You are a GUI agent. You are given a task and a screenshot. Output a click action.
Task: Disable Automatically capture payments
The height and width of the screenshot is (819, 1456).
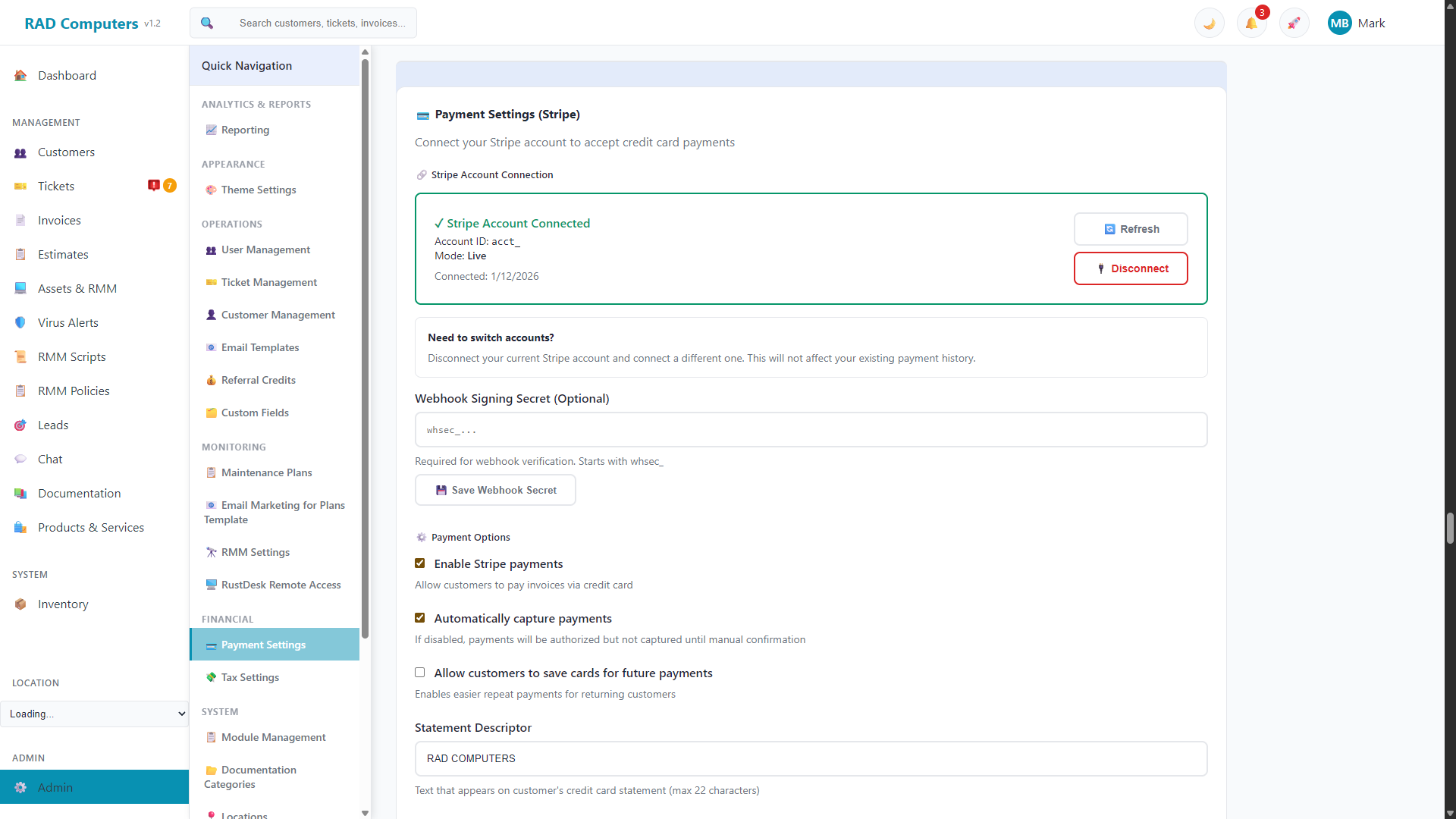coord(419,617)
